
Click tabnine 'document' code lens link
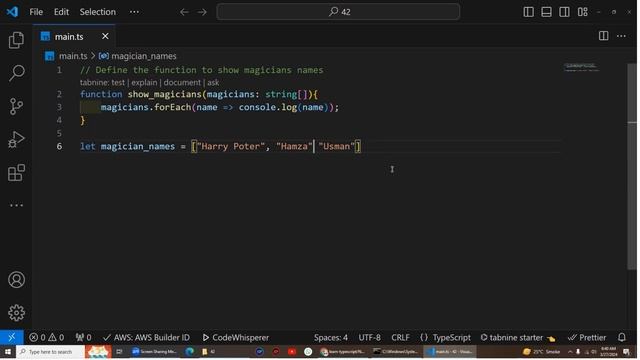click(x=182, y=82)
